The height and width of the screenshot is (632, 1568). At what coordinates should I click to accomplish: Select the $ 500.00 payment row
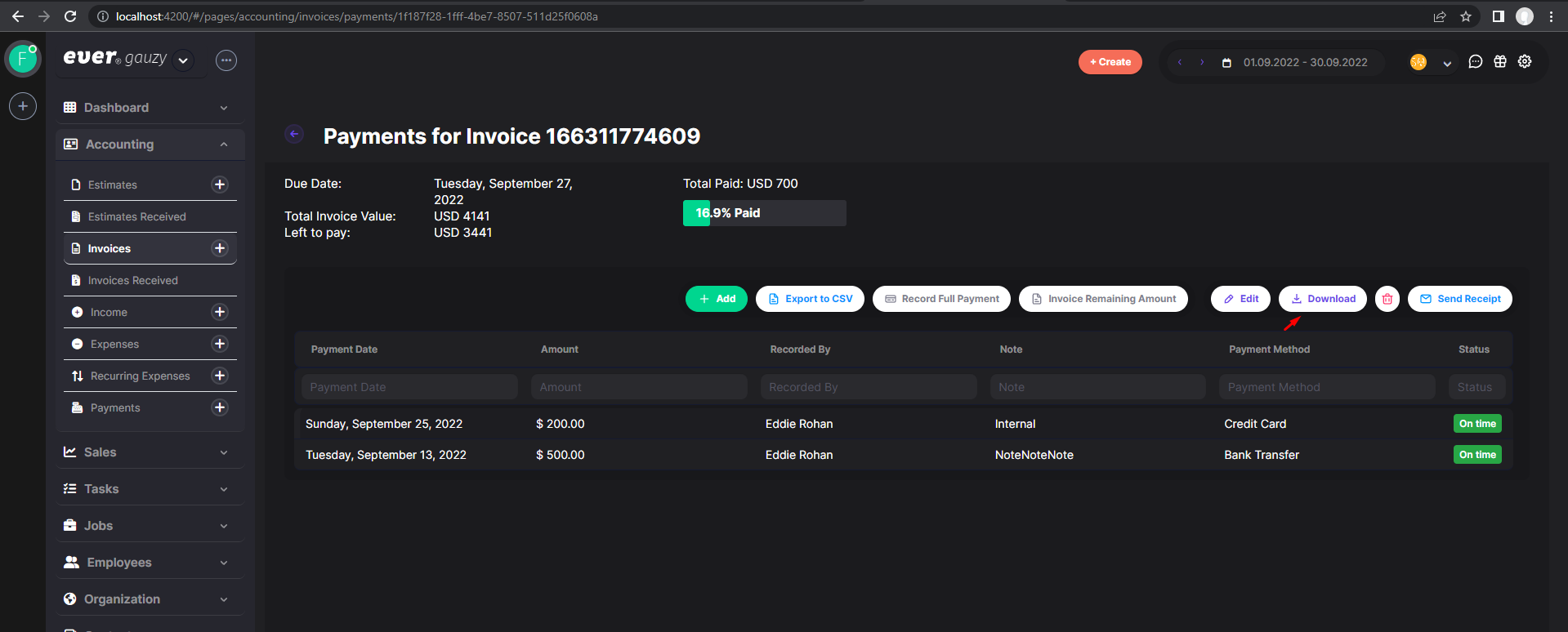click(903, 455)
